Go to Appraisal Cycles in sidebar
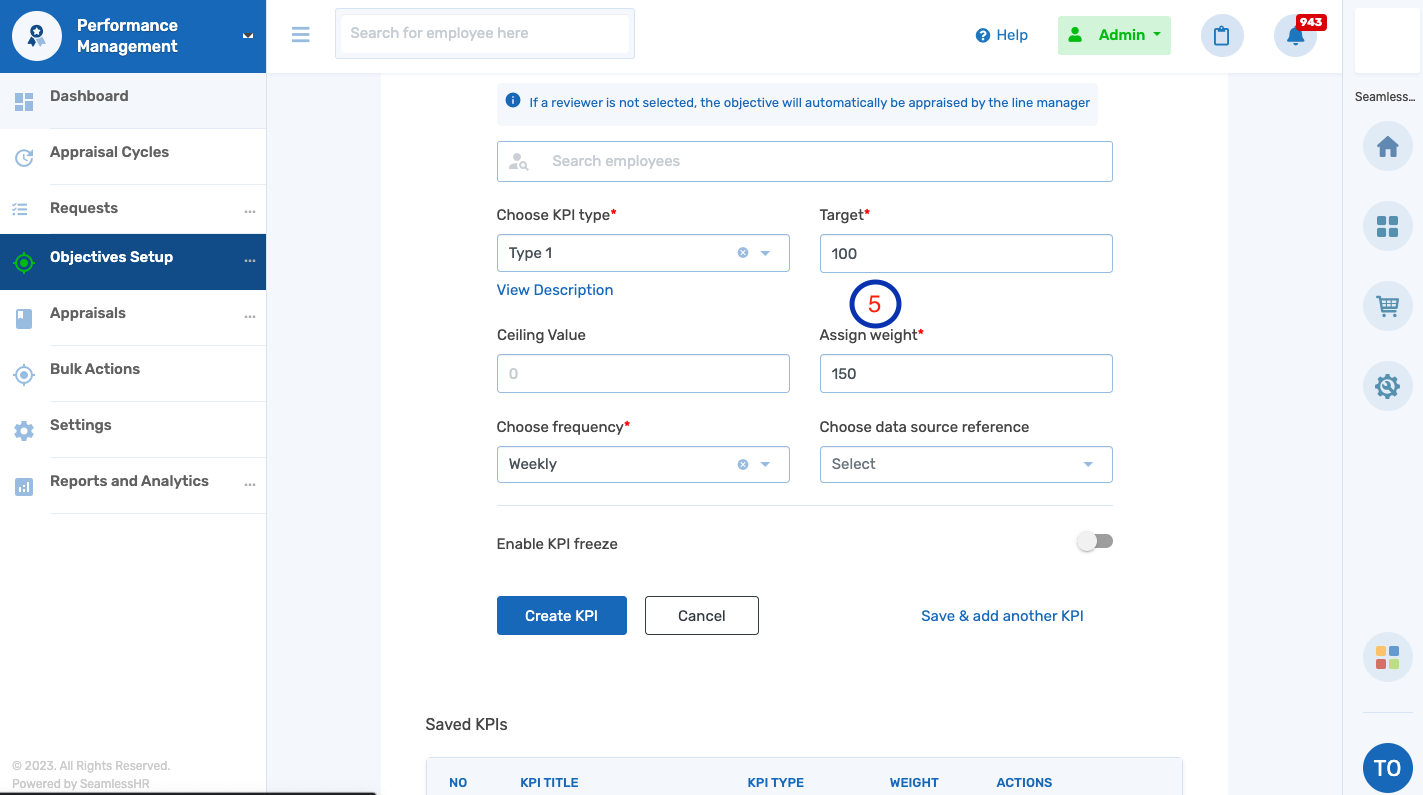1423x795 pixels. point(109,153)
